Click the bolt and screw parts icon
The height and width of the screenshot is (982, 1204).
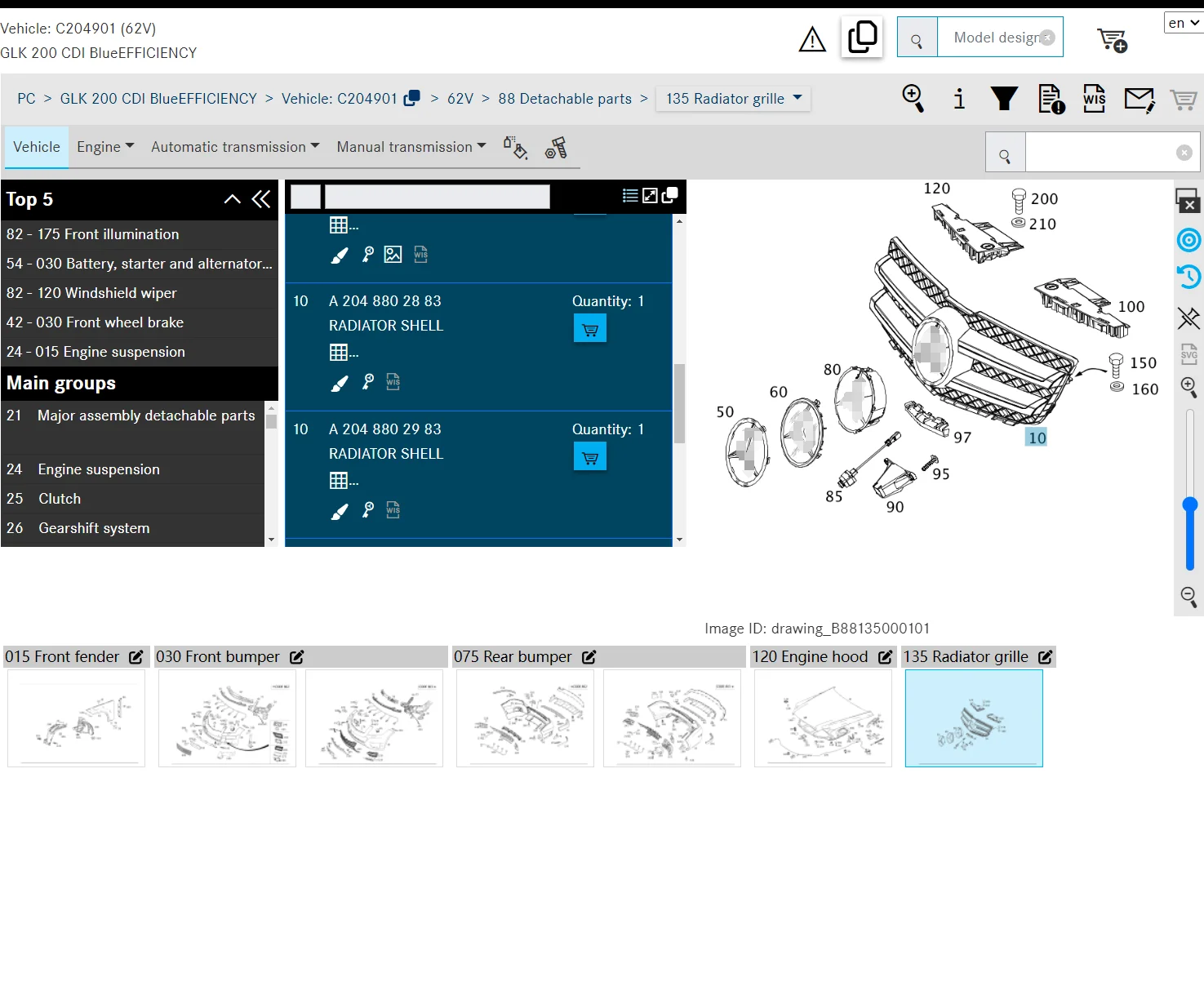[x=557, y=147]
